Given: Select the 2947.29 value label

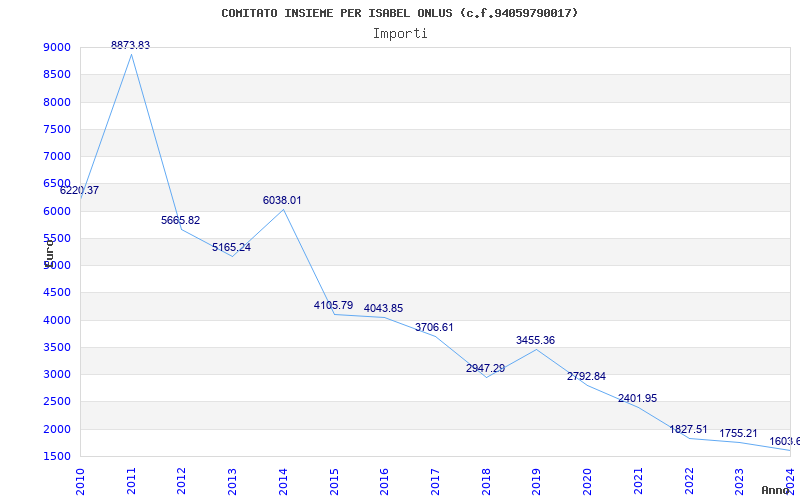Looking at the screenshot, I should (x=485, y=368).
